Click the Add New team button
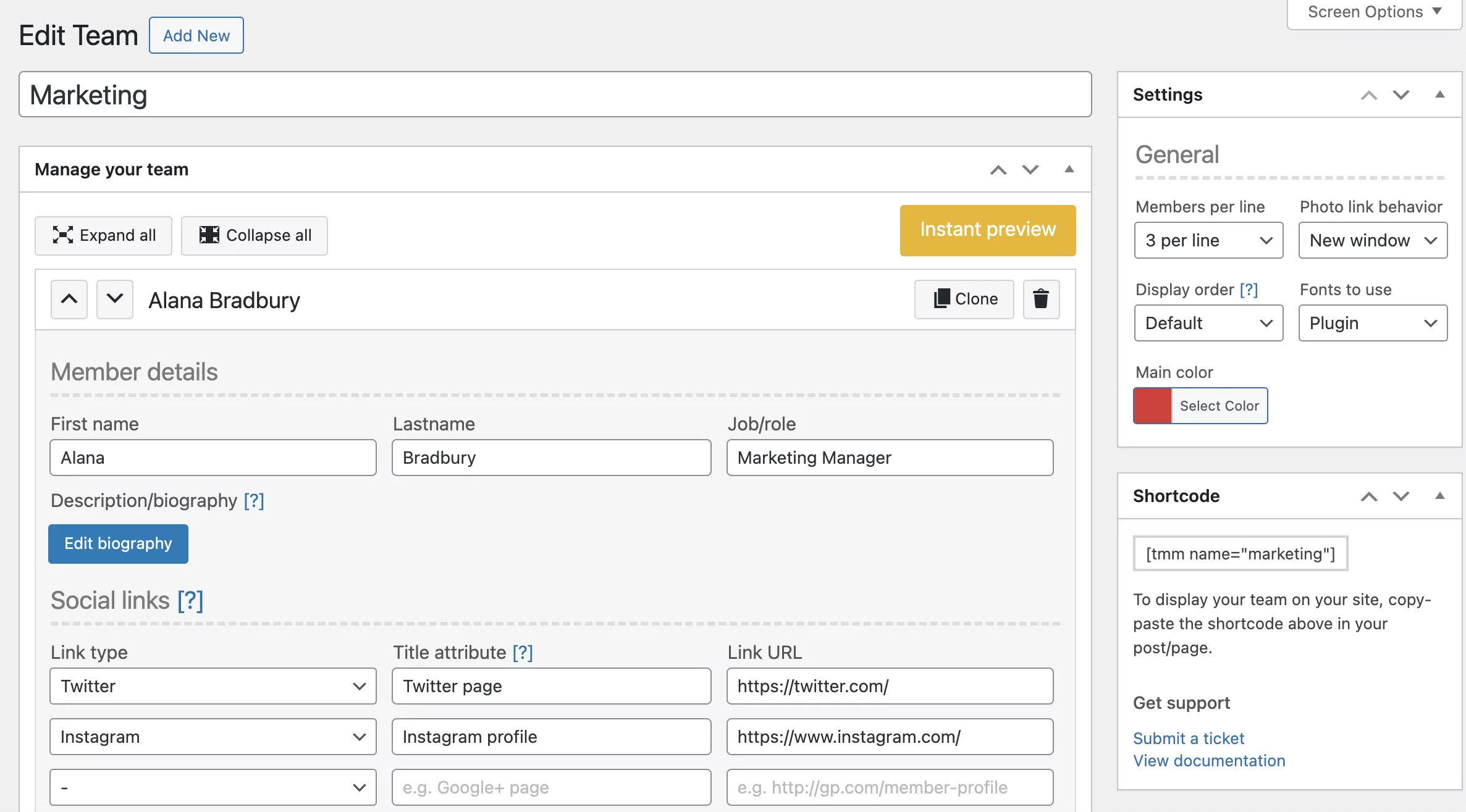 click(x=196, y=36)
